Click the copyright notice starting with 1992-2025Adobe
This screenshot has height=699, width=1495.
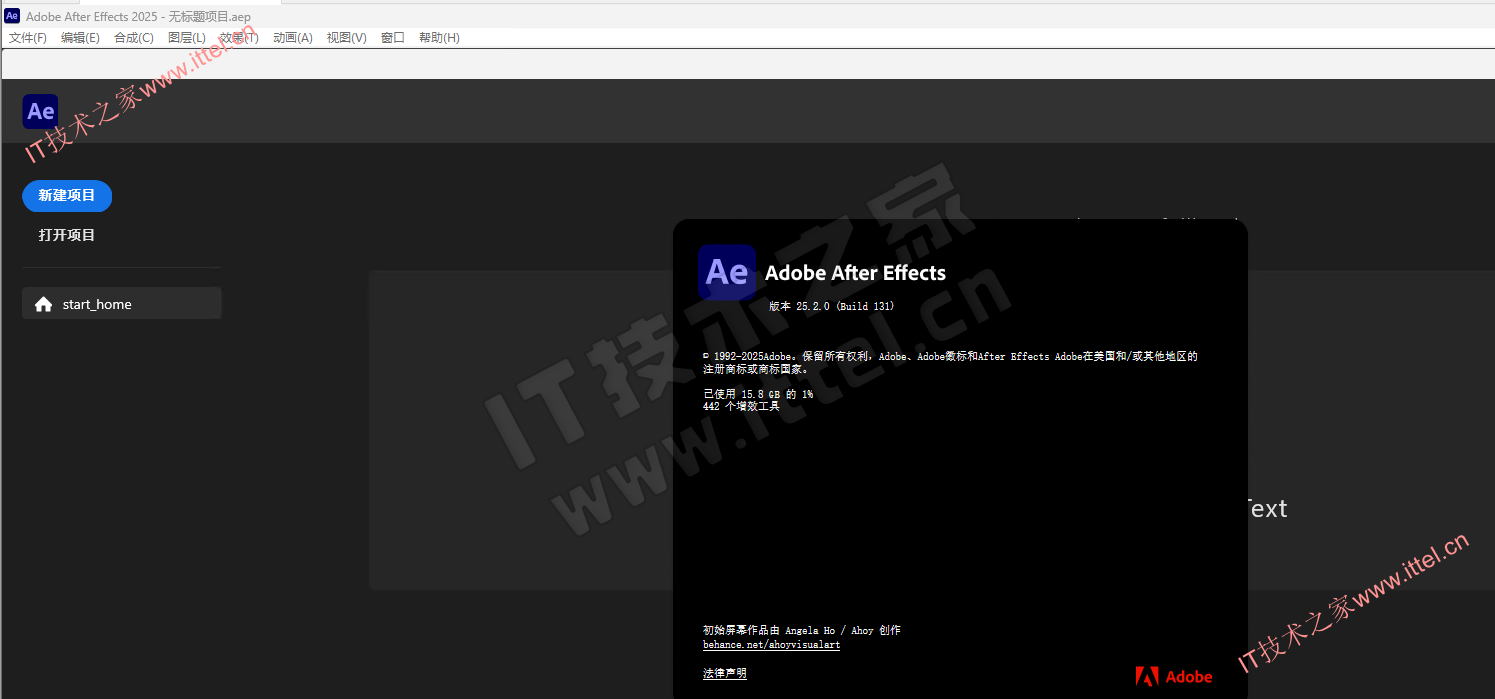[x=950, y=362]
